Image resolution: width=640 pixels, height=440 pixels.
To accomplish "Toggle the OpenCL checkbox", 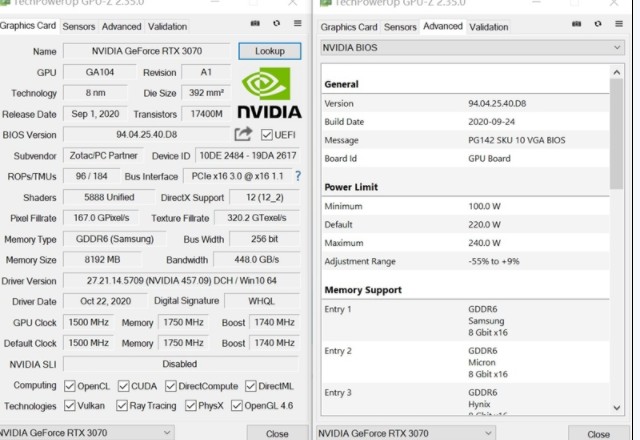I will [x=70, y=386].
